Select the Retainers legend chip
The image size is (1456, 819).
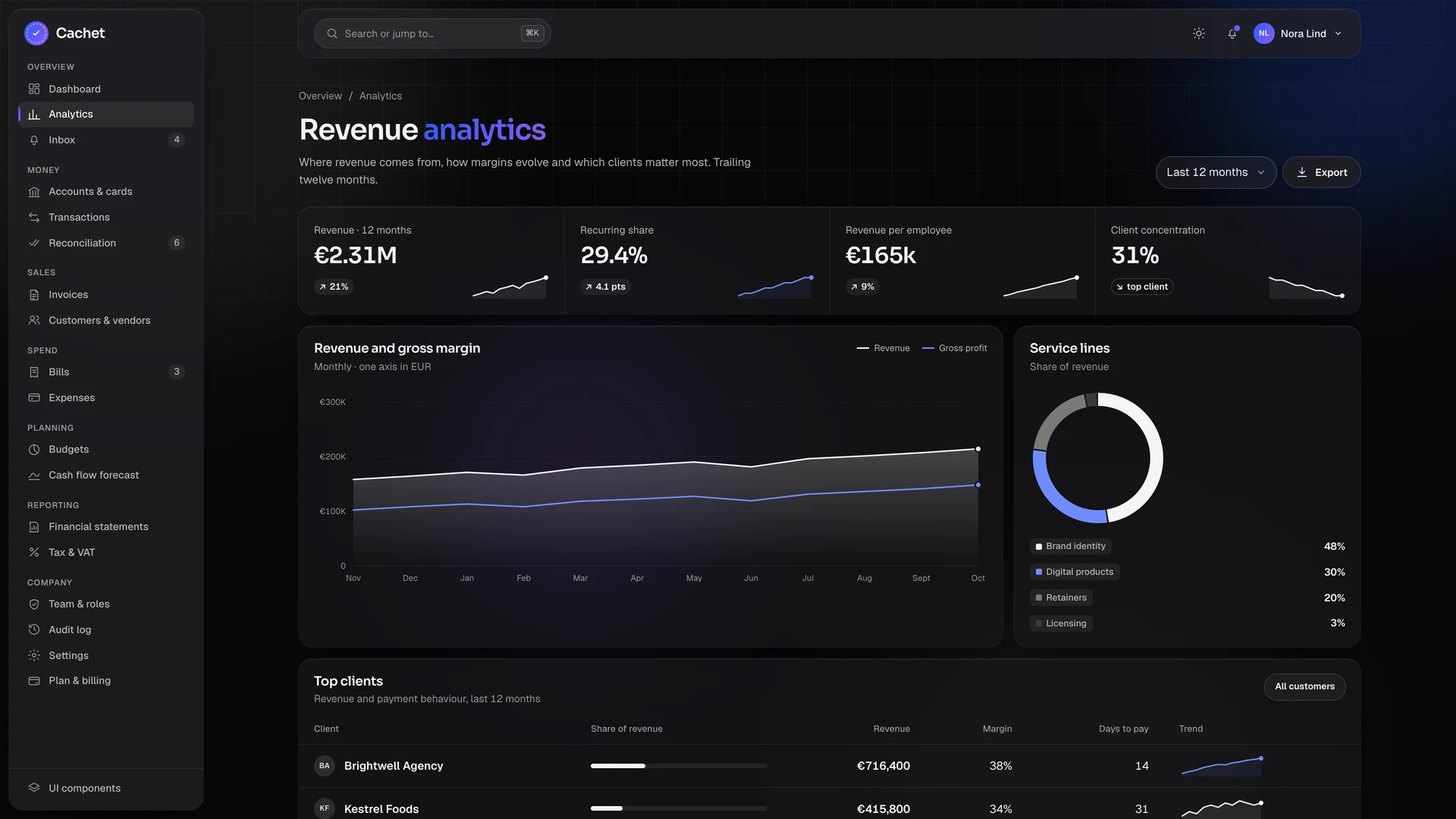[x=1061, y=598]
